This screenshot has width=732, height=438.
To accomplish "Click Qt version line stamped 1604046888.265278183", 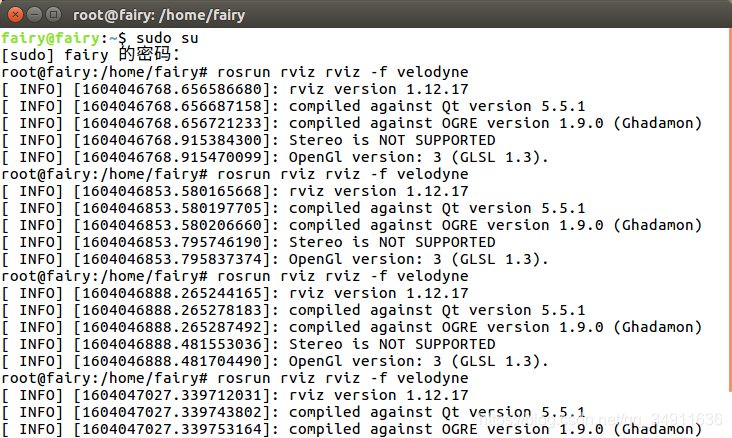I will 293,310.
